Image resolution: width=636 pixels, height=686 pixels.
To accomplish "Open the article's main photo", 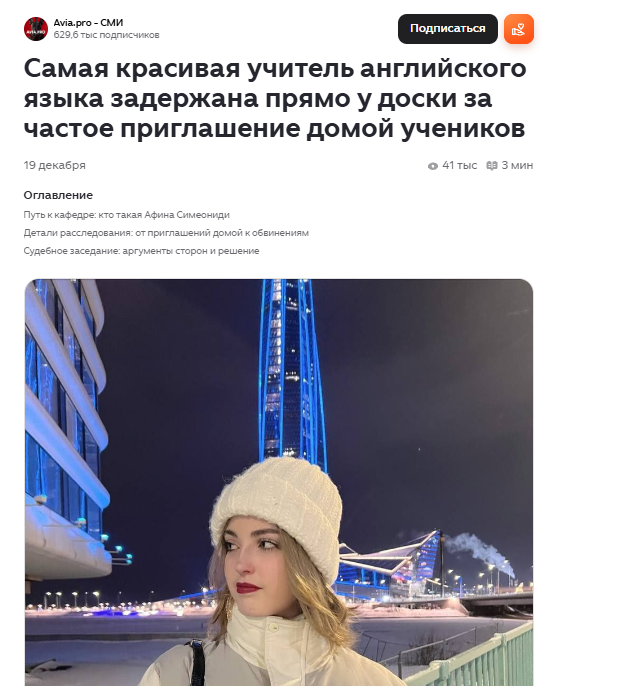I will point(279,482).
